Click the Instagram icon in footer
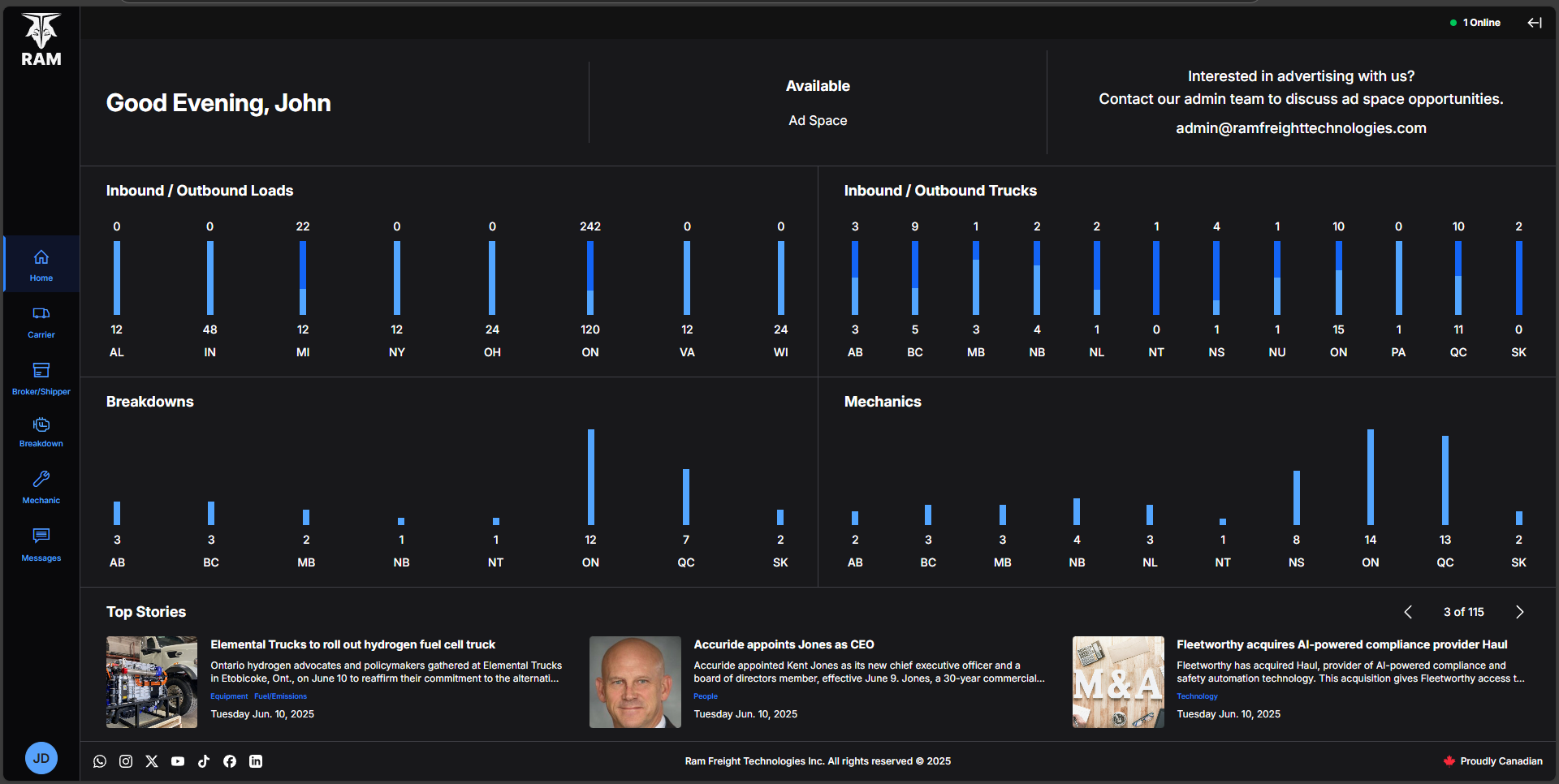1559x784 pixels. click(126, 761)
